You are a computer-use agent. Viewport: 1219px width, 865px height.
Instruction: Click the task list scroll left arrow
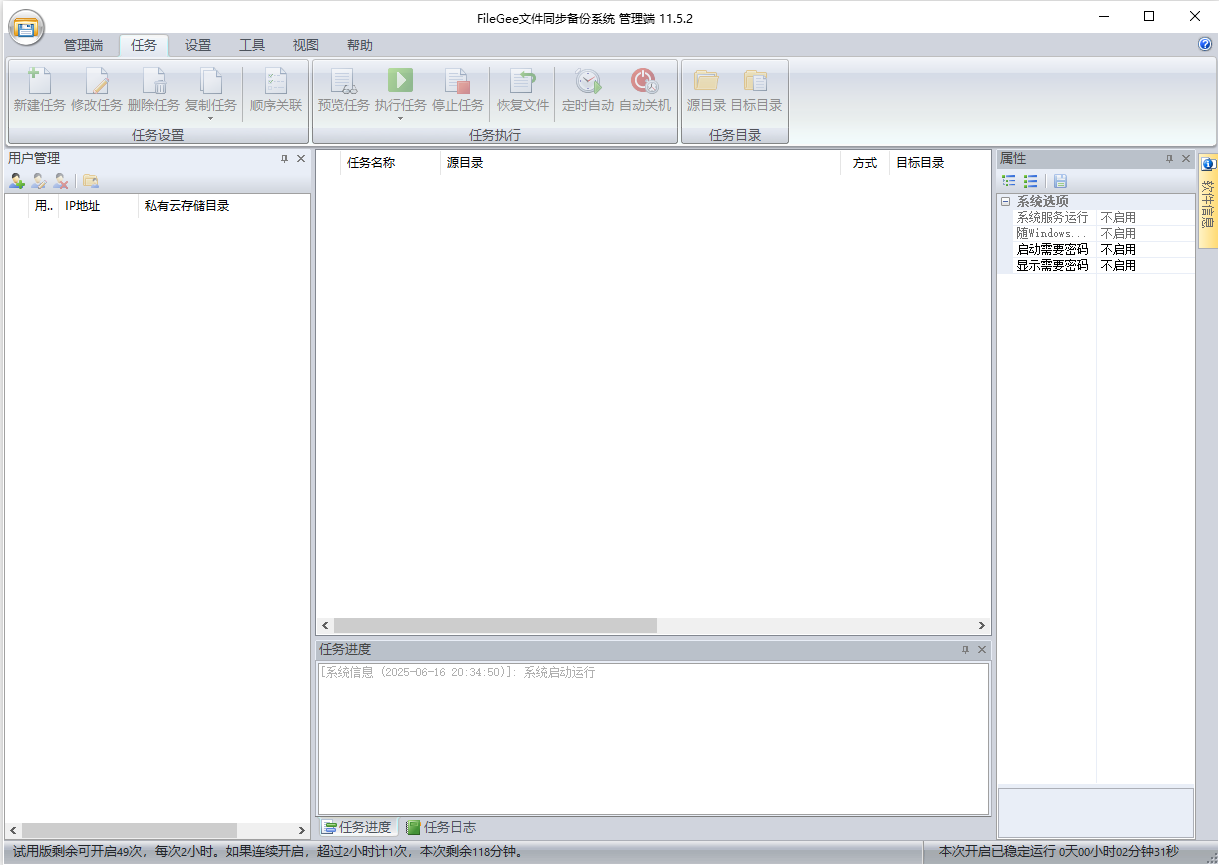click(325, 626)
